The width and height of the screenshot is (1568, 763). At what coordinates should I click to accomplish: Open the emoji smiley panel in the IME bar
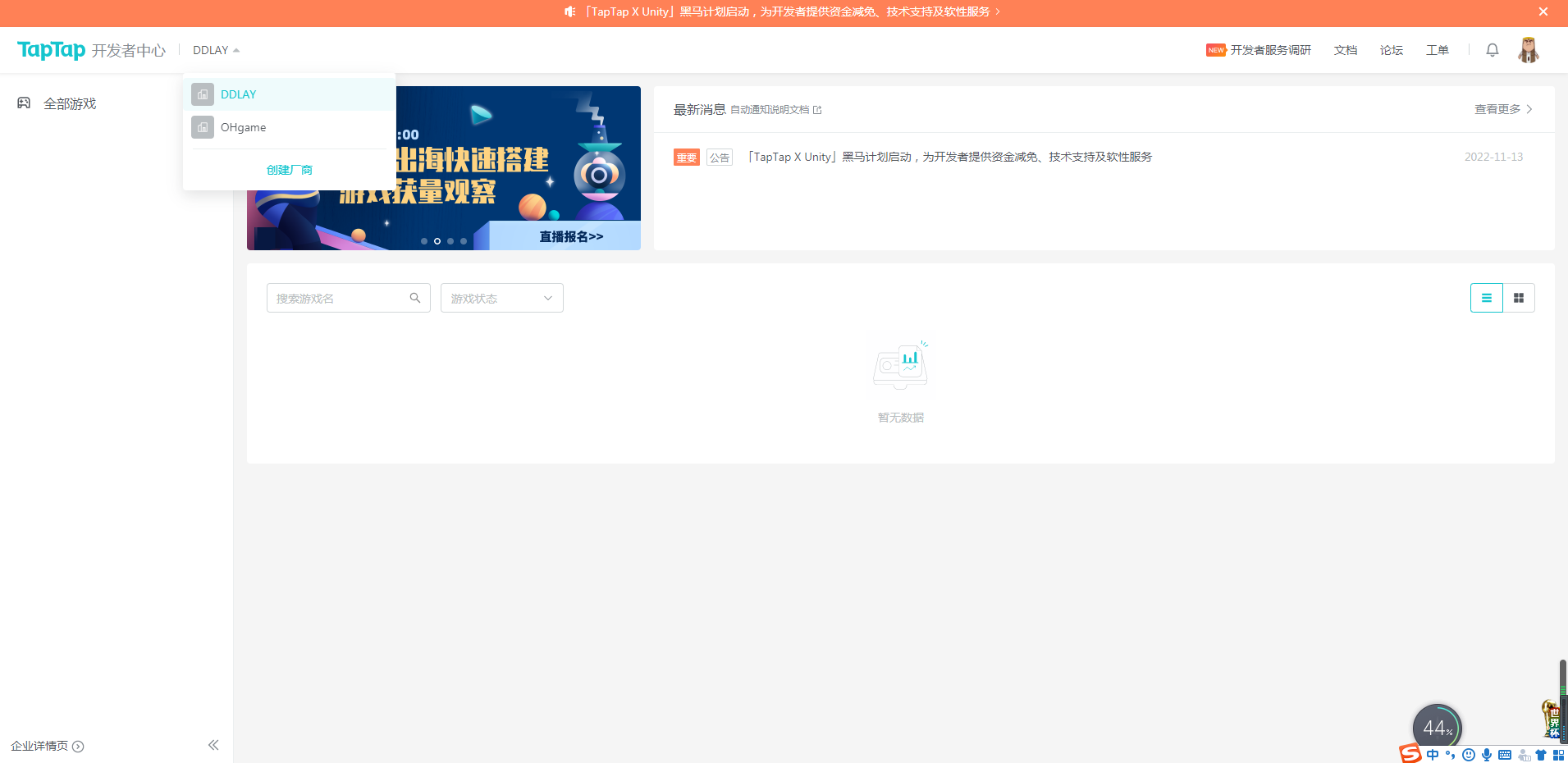(1469, 755)
